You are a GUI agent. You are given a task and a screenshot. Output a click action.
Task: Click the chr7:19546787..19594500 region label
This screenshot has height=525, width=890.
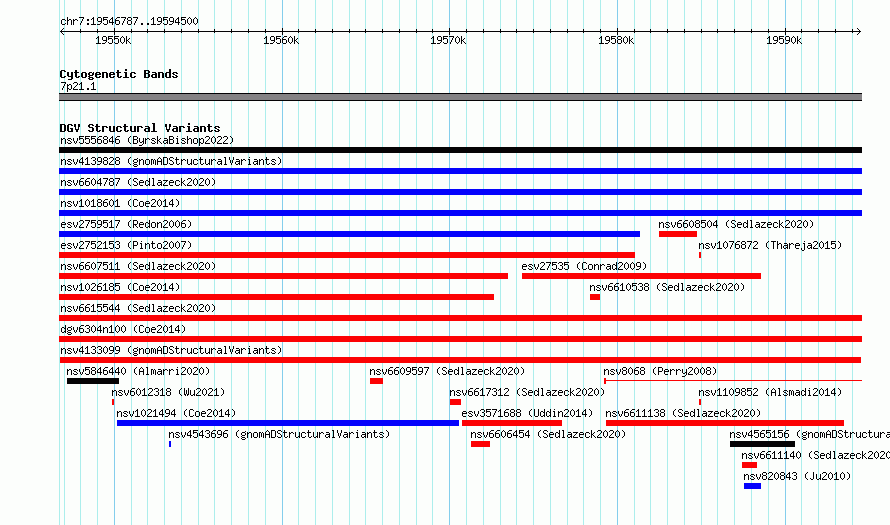(129, 22)
